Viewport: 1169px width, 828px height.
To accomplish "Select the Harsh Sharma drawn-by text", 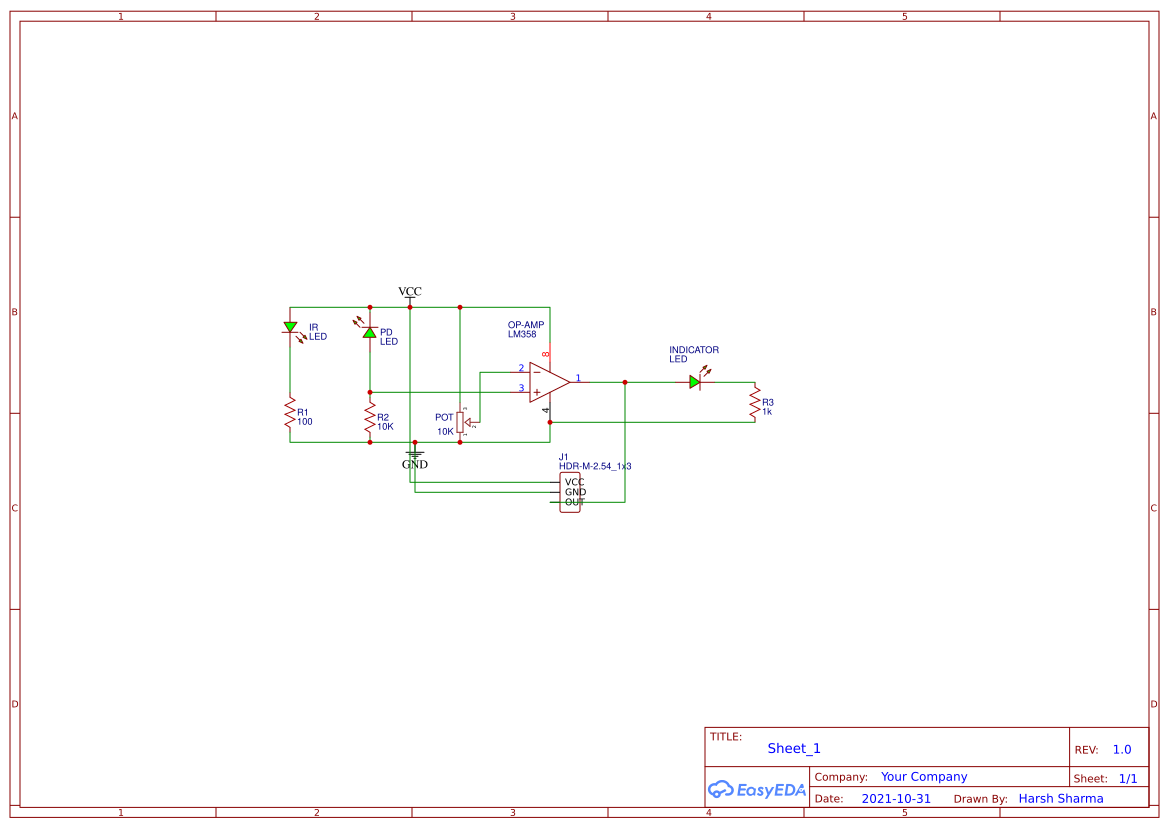I will (1061, 798).
